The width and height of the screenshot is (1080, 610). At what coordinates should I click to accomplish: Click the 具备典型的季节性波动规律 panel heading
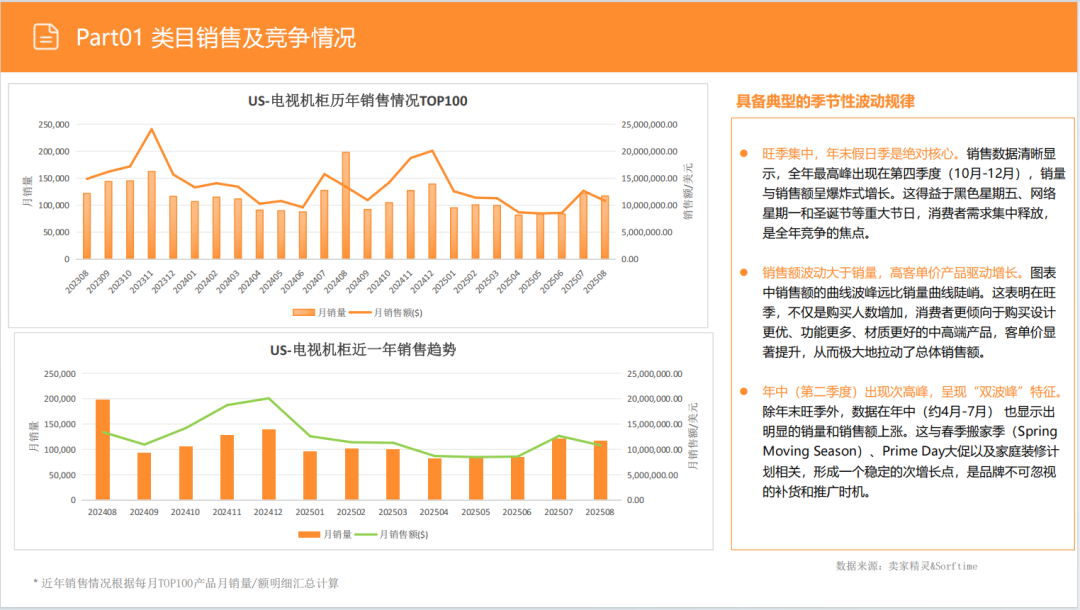(828, 100)
